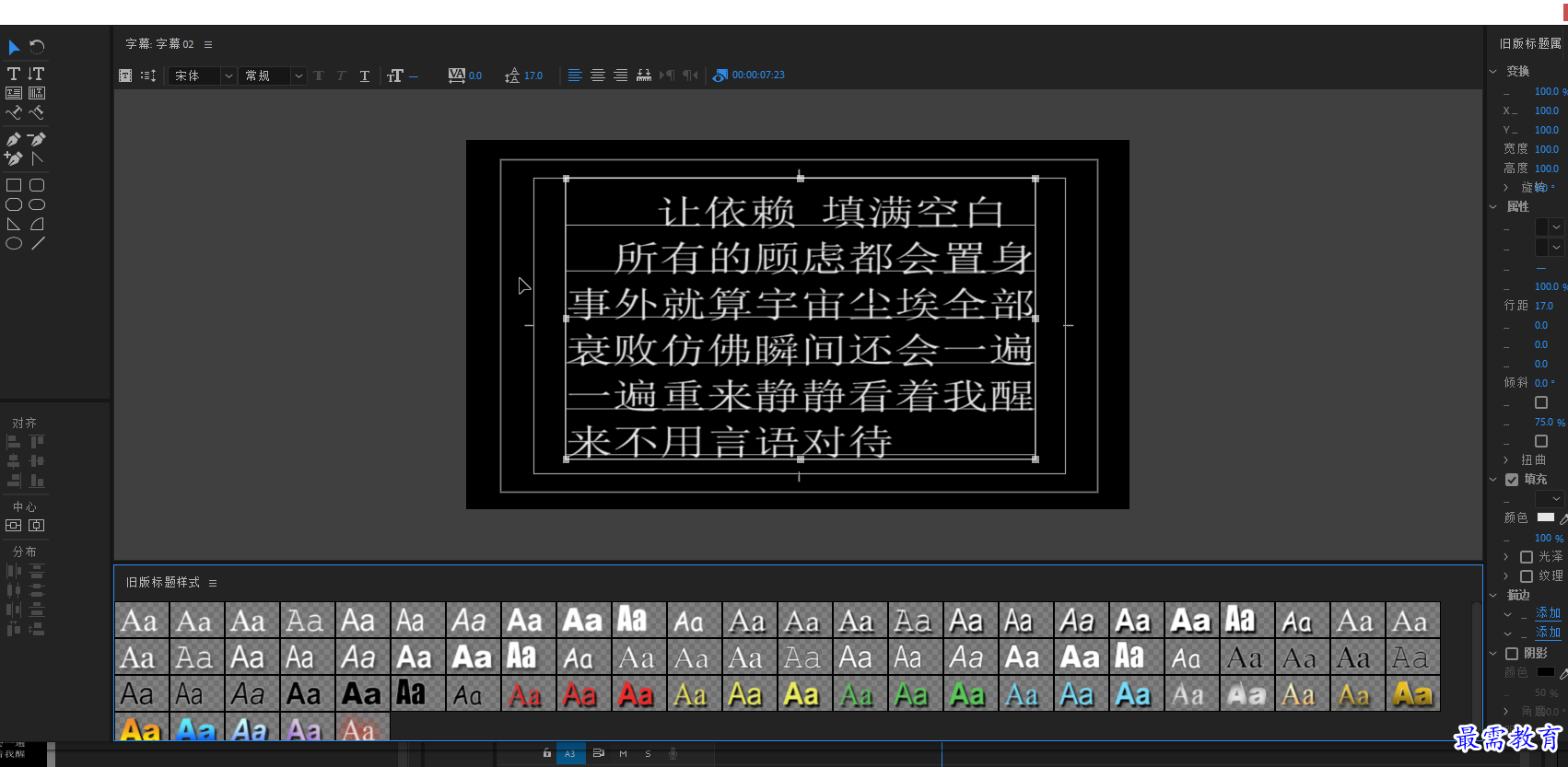Screen dimensions: 1568x767
Task: Collapse the 填充 (Fill) section
Action: pos(1493,480)
